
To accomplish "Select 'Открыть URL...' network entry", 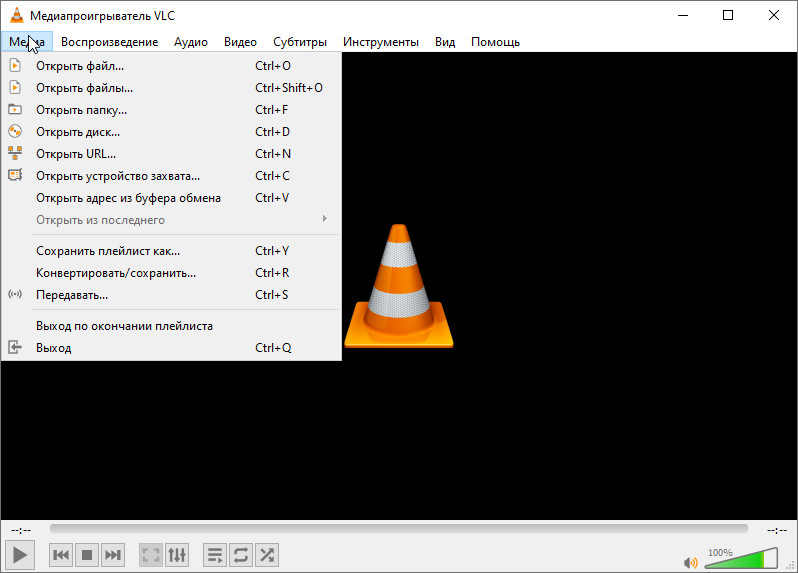I will point(76,154).
